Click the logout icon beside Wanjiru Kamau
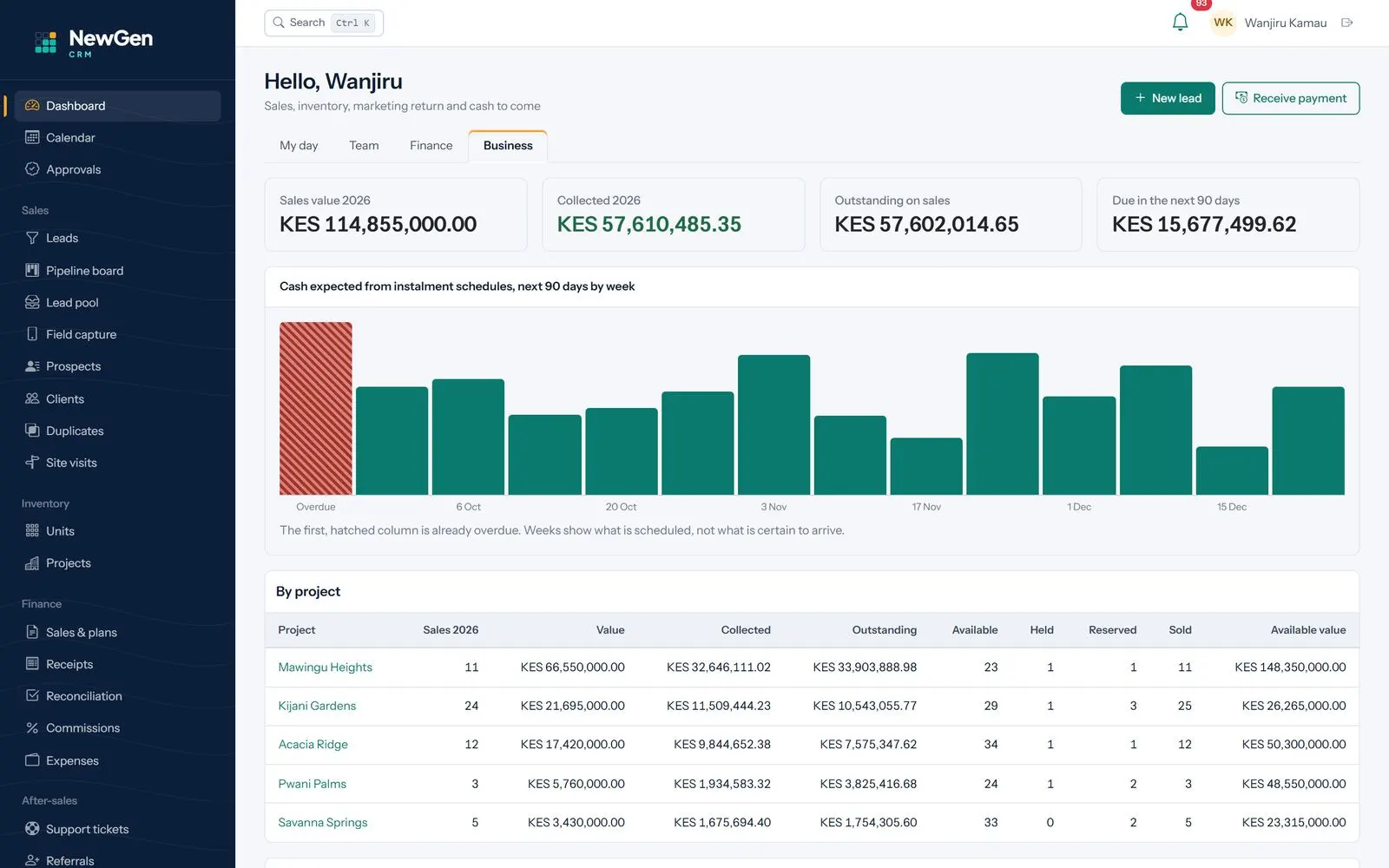 (1346, 23)
